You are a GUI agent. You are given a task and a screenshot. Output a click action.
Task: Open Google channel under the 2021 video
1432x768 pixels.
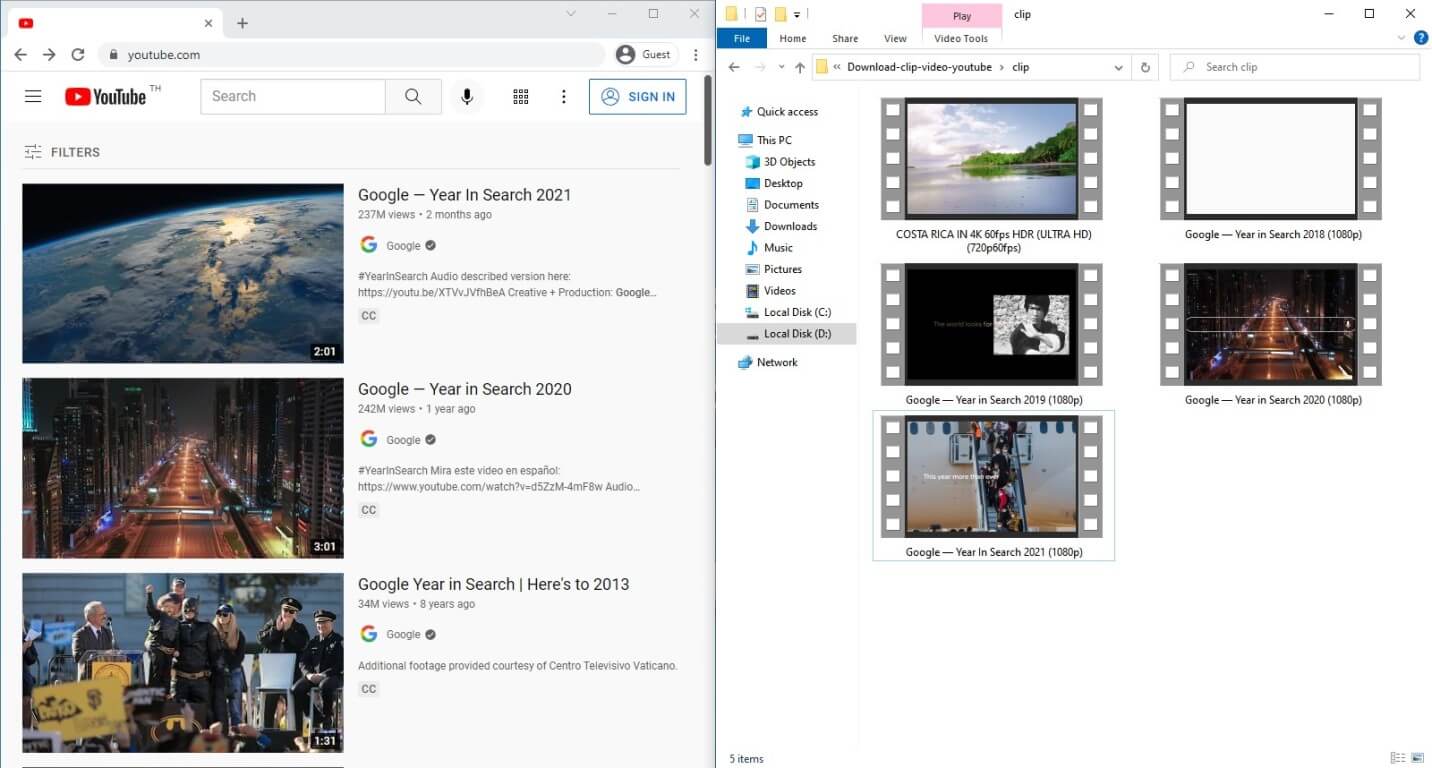pyautogui.click(x=403, y=245)
